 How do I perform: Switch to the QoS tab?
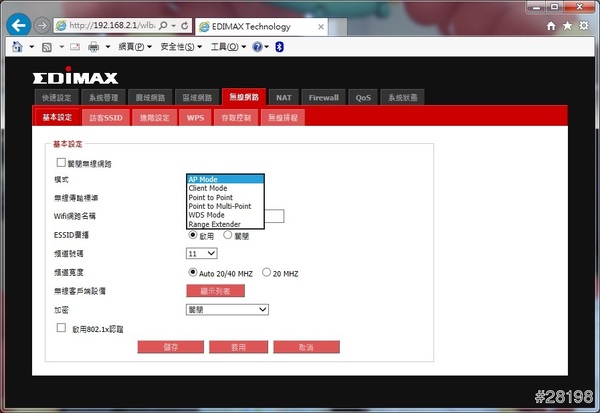363,98
